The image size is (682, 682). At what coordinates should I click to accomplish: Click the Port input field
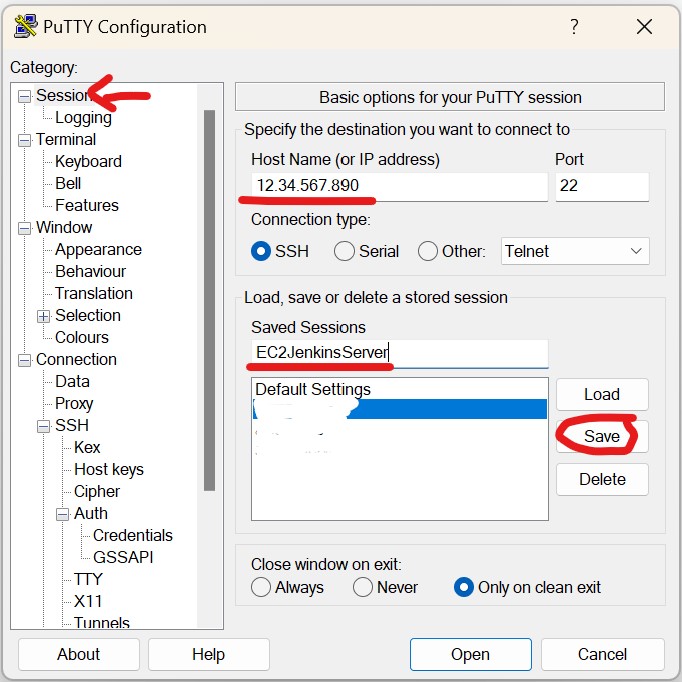pos(602,186)
